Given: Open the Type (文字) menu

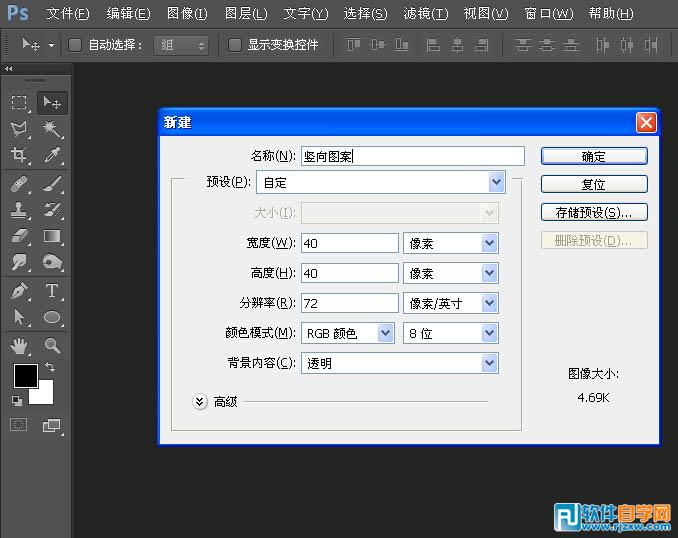Looking at the screenshot, I should (x=306, y=13).
